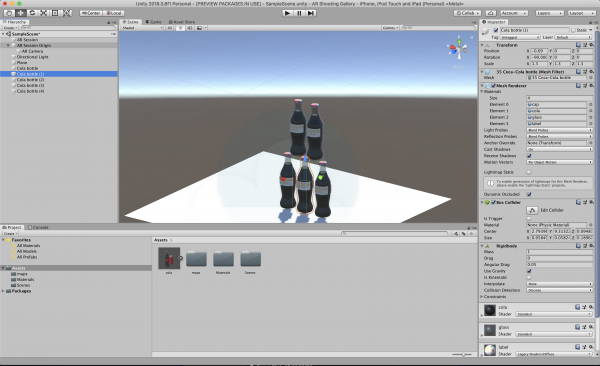Select the Hand tool in toolbar
This screenshot has width=600, height=366.
click(9, 13)
